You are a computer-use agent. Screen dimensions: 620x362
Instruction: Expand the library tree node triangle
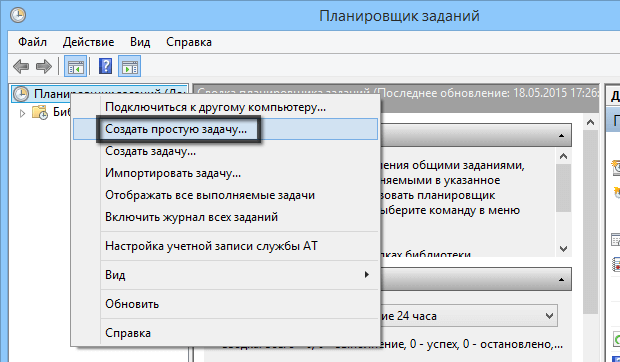click(22, 113)
